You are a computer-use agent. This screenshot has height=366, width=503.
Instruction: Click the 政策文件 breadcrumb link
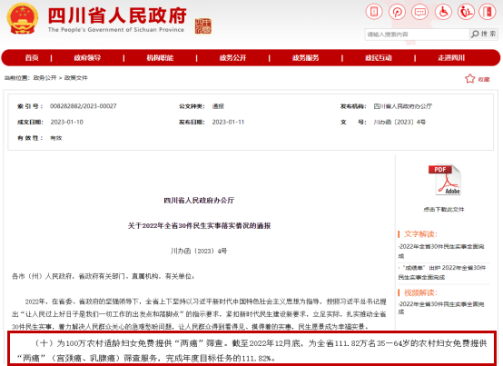pos(76,78)
